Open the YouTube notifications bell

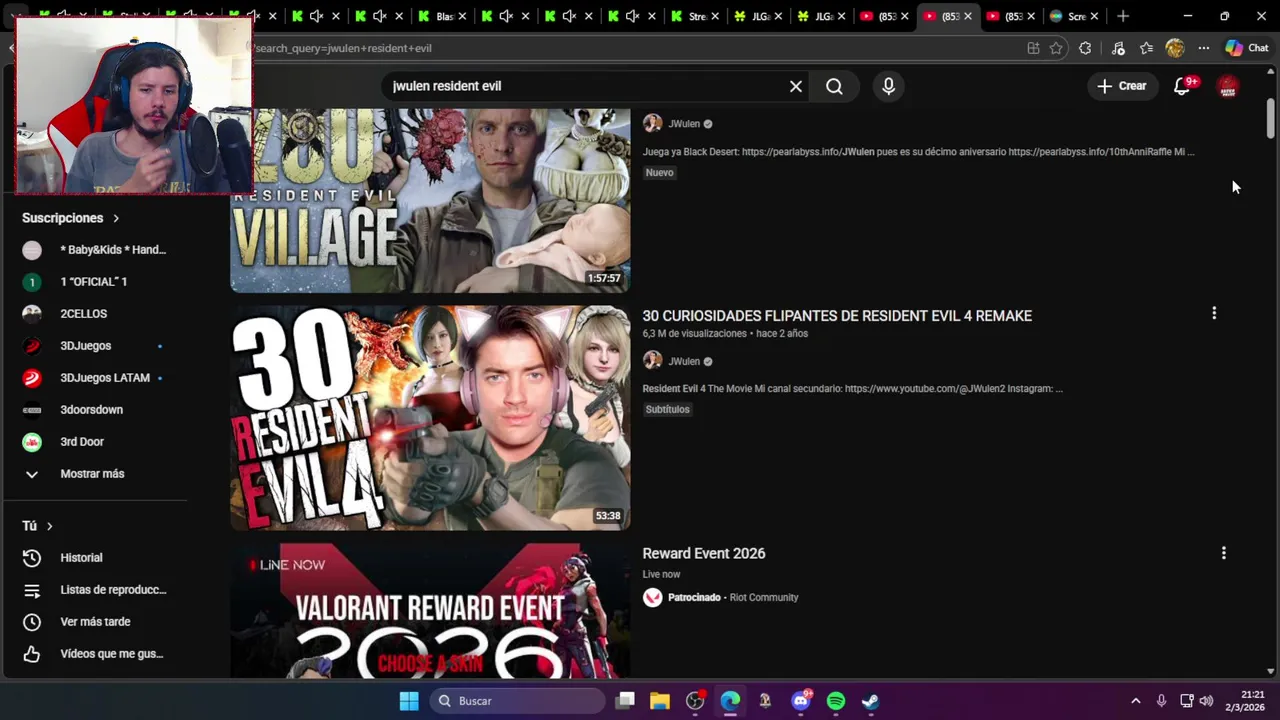[1183, 86]
